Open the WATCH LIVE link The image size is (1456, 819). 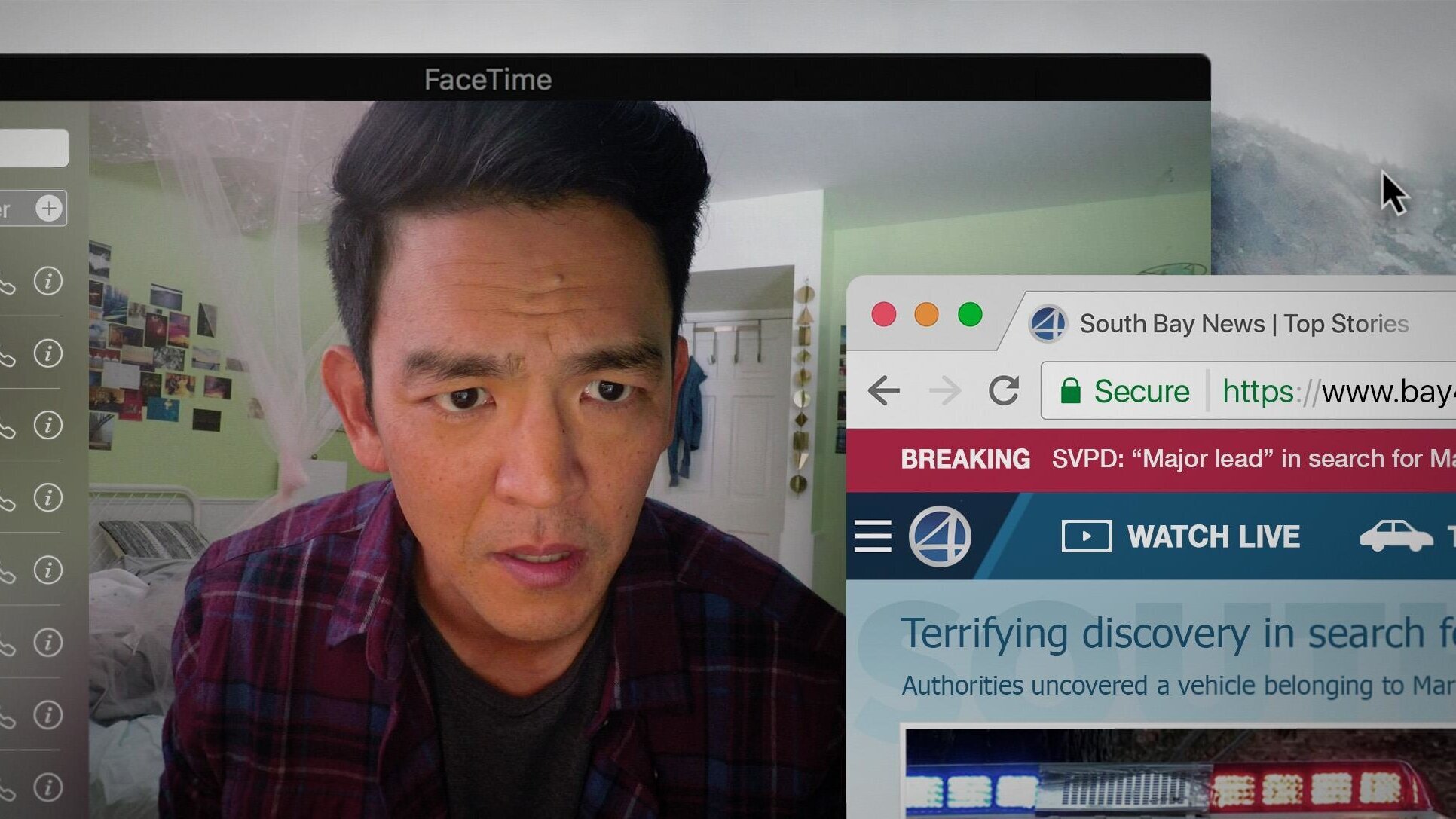pyautogui.click(x=1181, y=536)
